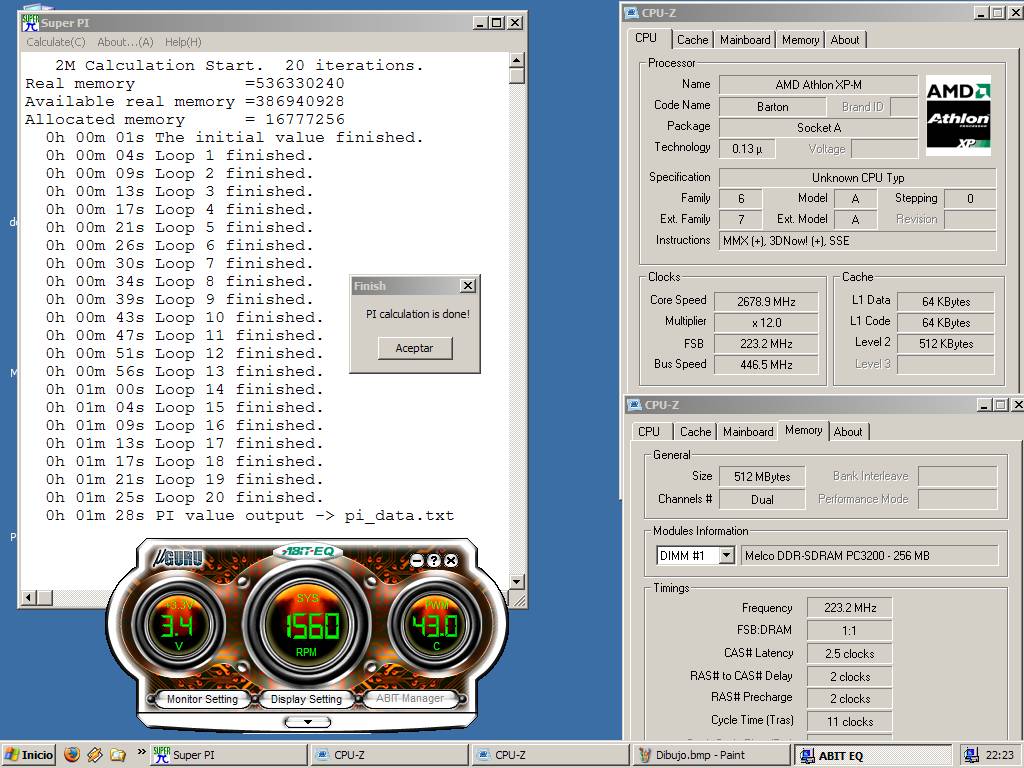Screen dimensions: 1024x768
Task: Switch to the Mainboard tab in top CPU-Z
Action: (x=745, y=40)
